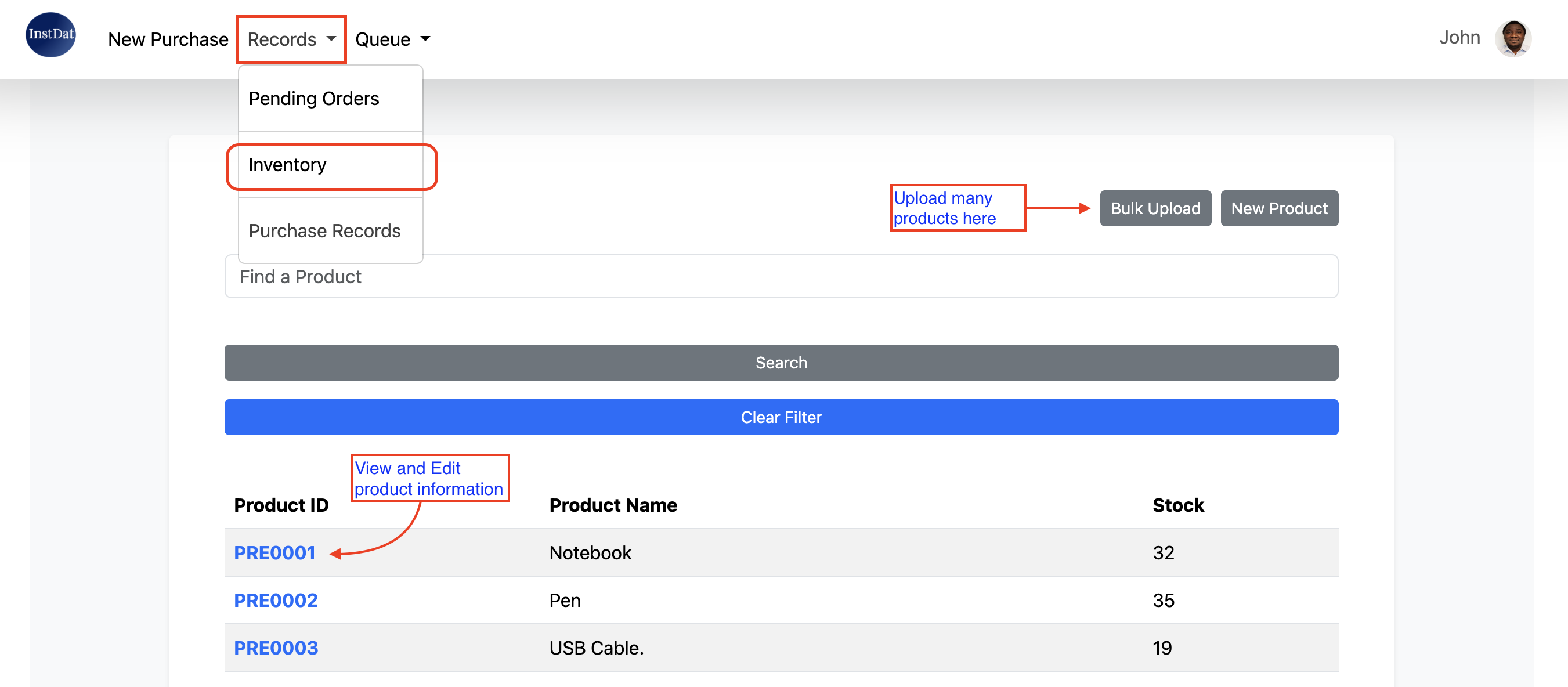The image size is (1568, 687).
Task: Expand the Queue dropdown menu
Action: coord(391,39)
